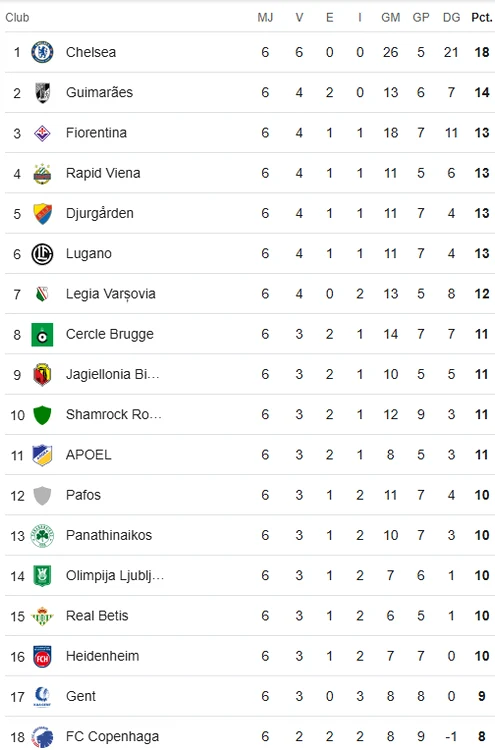Open the Olimpija Ljublj… team entry
The width and height of the screenshot is (495, 750).
(115, 575)
